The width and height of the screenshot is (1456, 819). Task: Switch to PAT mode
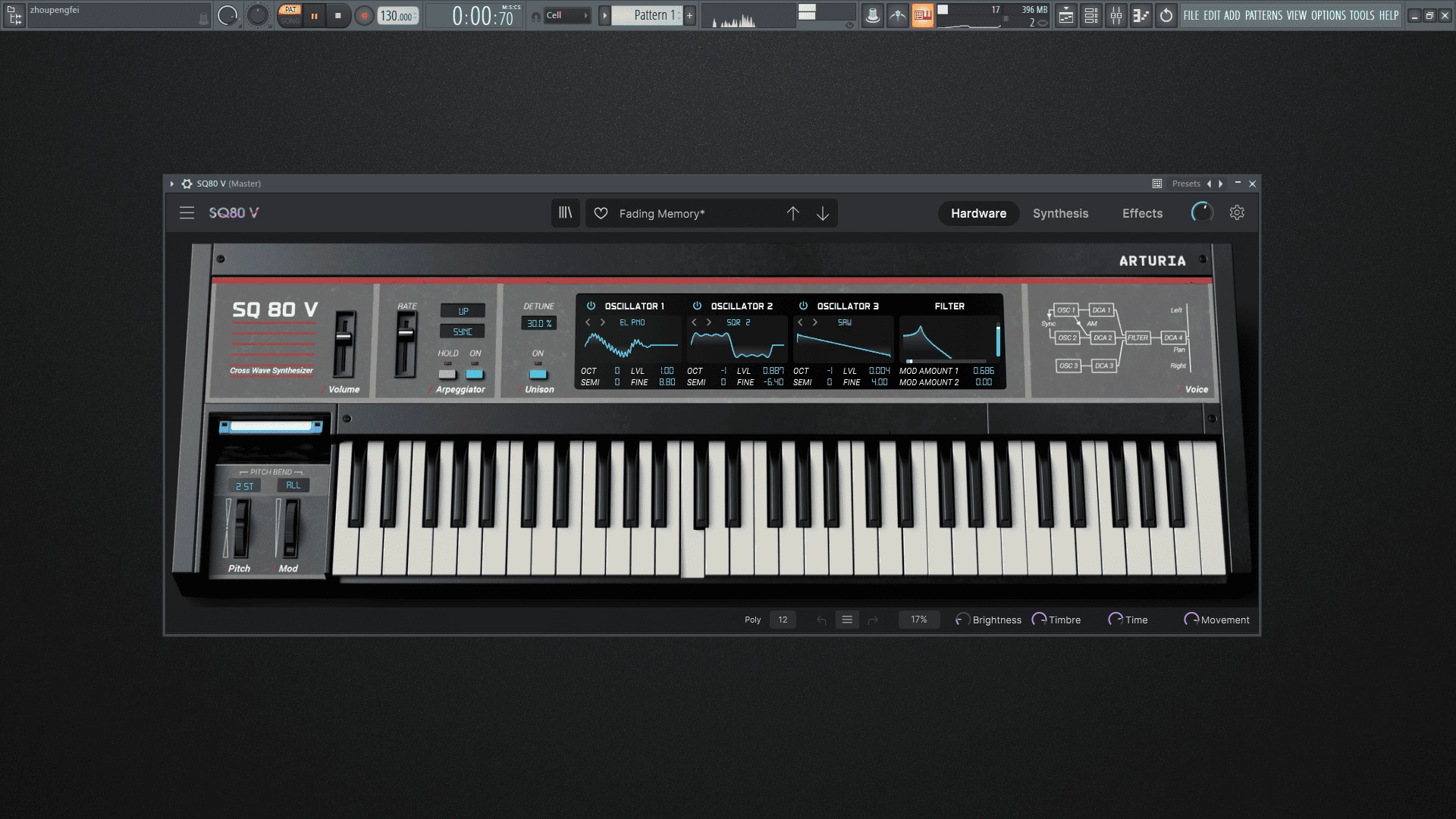pyautogui.click(x=290, y=10)
